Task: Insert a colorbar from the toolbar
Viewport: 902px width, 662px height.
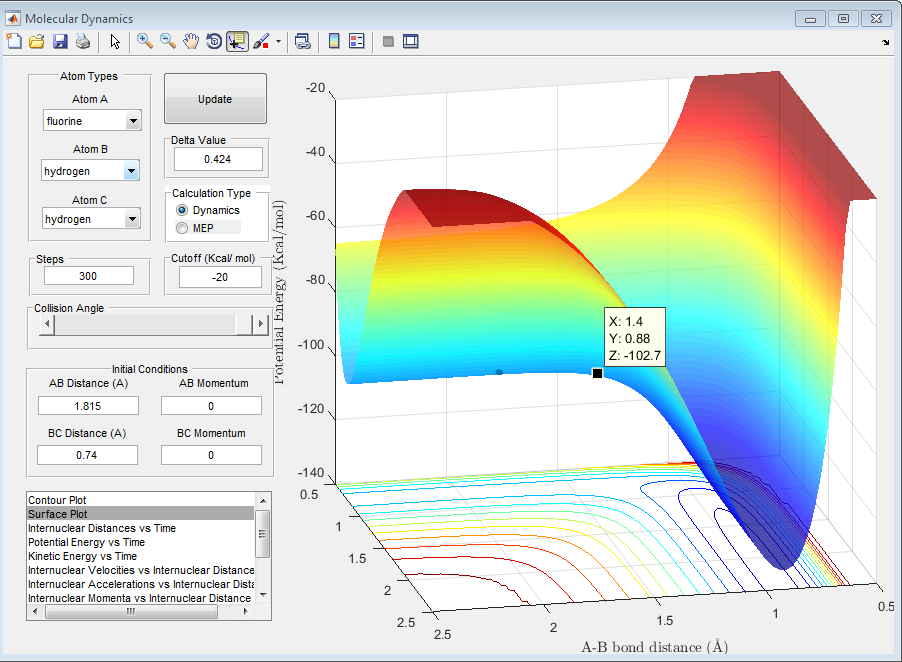Action: [x=334, y=41]
